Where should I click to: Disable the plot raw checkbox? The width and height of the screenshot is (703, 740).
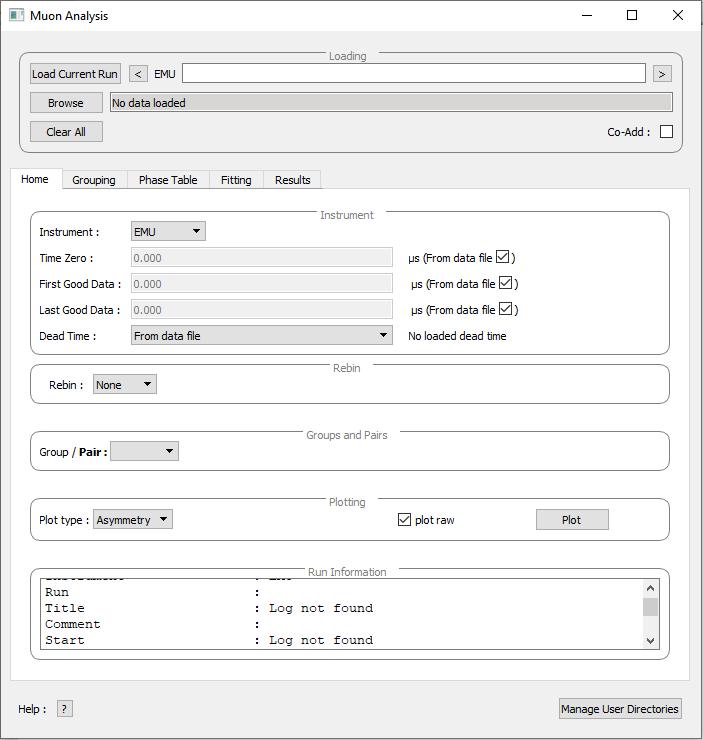pos(405,520)
